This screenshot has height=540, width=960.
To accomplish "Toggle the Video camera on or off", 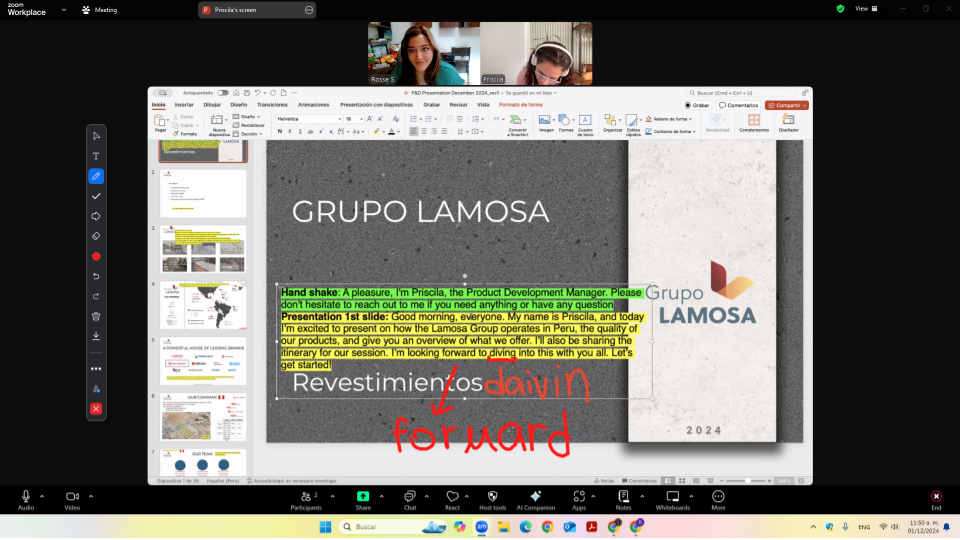I will 72,500.
